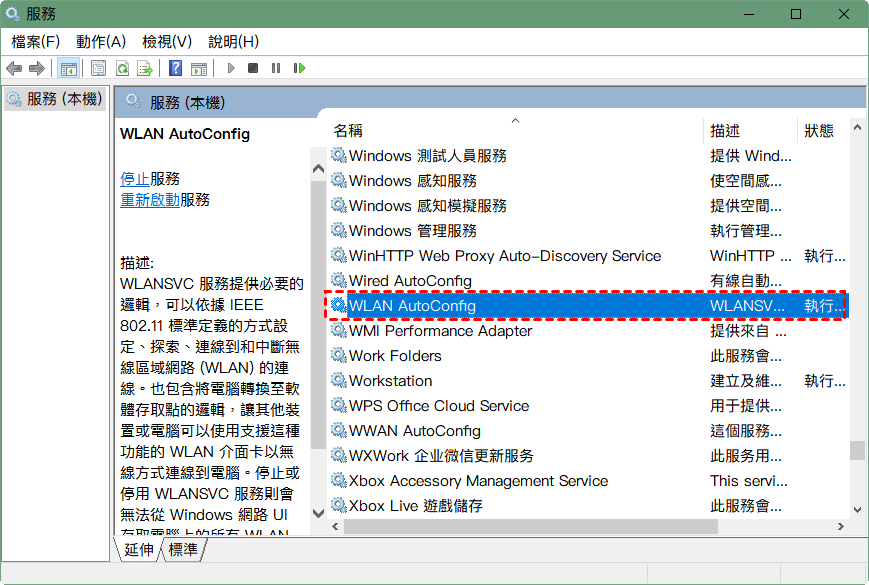Click gear icon of WPS Office Cloud Service
This screenshot has width=869, height=585.
click(339, 405)
